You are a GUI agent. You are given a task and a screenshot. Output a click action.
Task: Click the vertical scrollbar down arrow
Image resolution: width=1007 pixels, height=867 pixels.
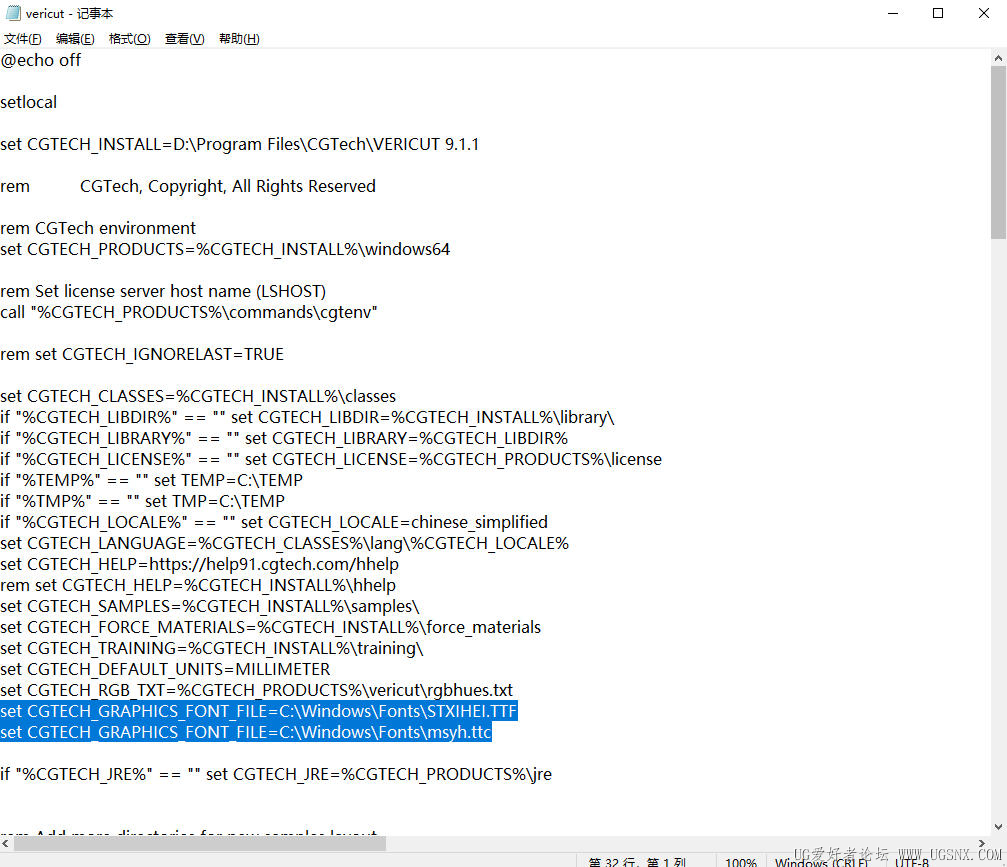(x=998, y=827)
